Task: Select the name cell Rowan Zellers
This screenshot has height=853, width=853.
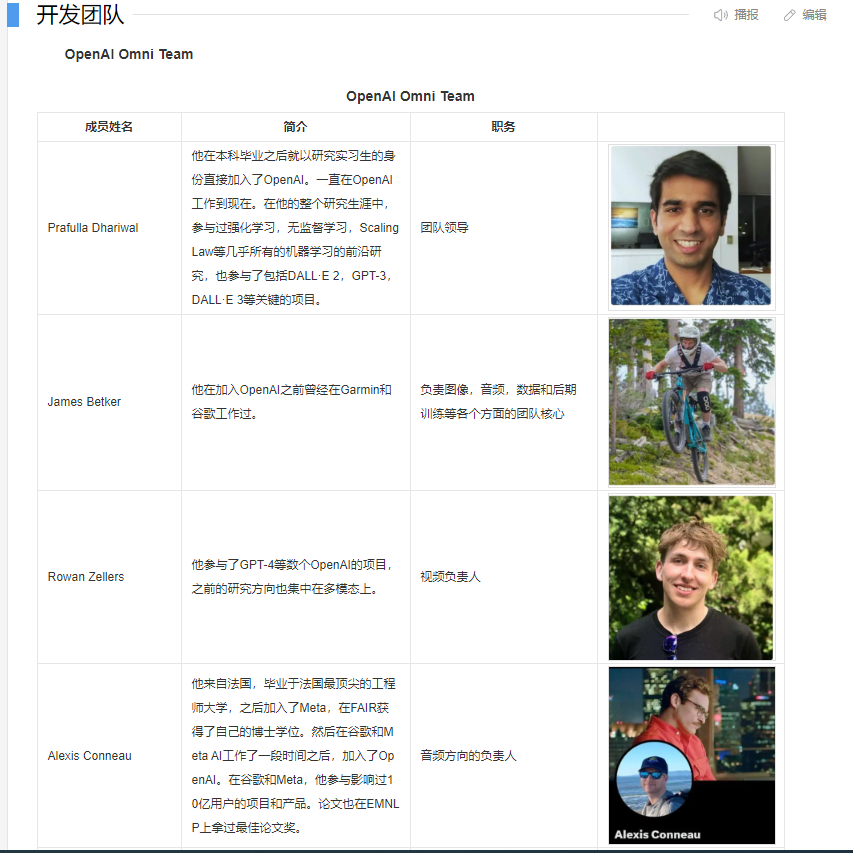Action: tap(86, 577)
